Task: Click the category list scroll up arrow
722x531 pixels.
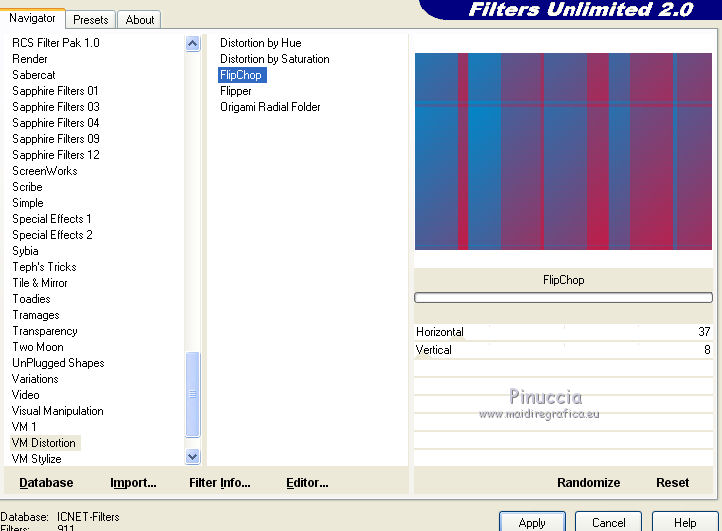Action: 192,44
